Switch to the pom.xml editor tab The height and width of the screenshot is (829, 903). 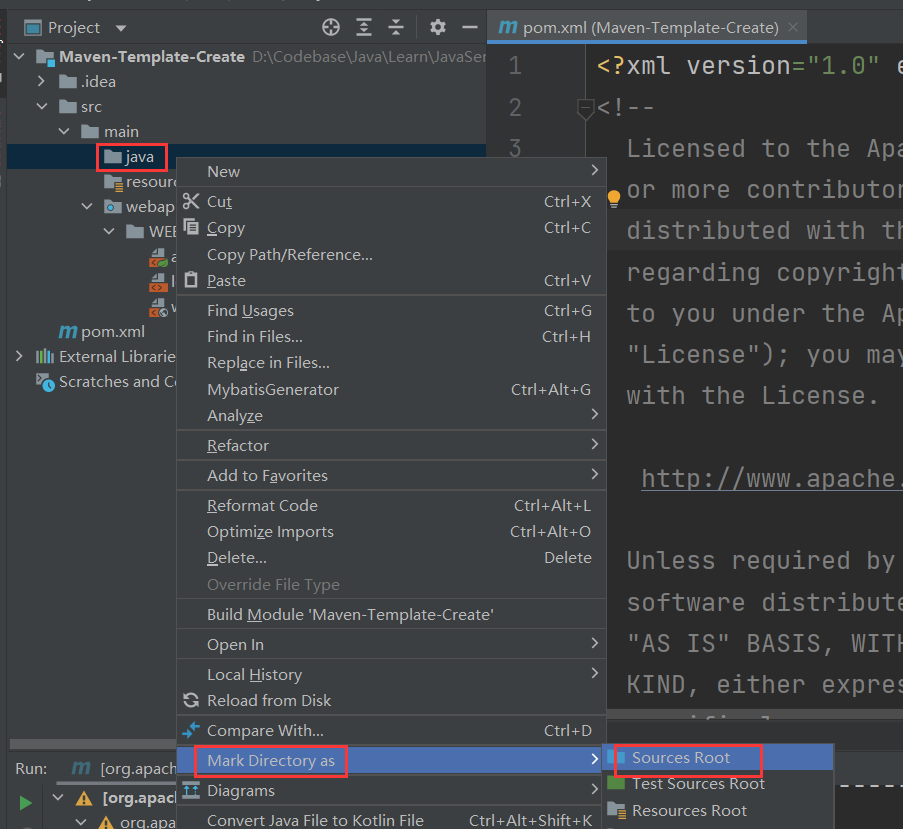(x=640, y=27)
